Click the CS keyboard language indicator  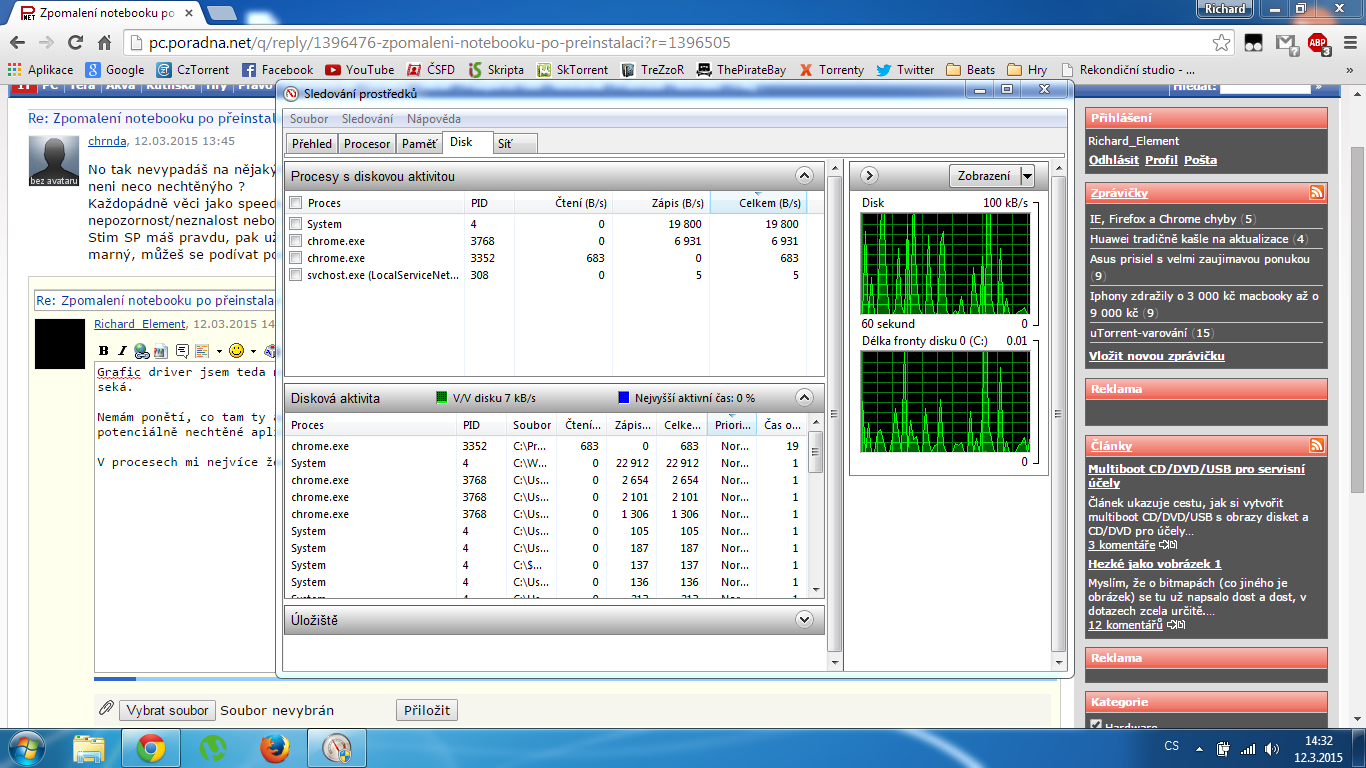point(1171,747)
